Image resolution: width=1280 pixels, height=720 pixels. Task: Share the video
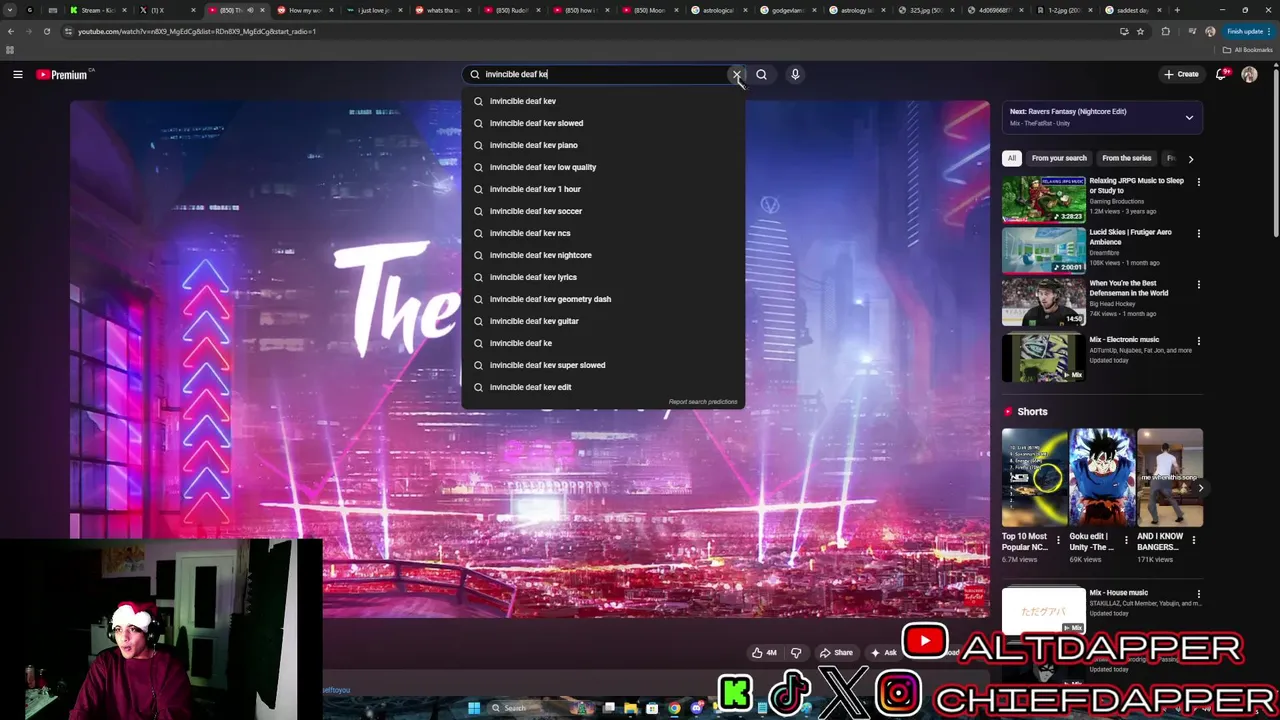pos(836,653)
